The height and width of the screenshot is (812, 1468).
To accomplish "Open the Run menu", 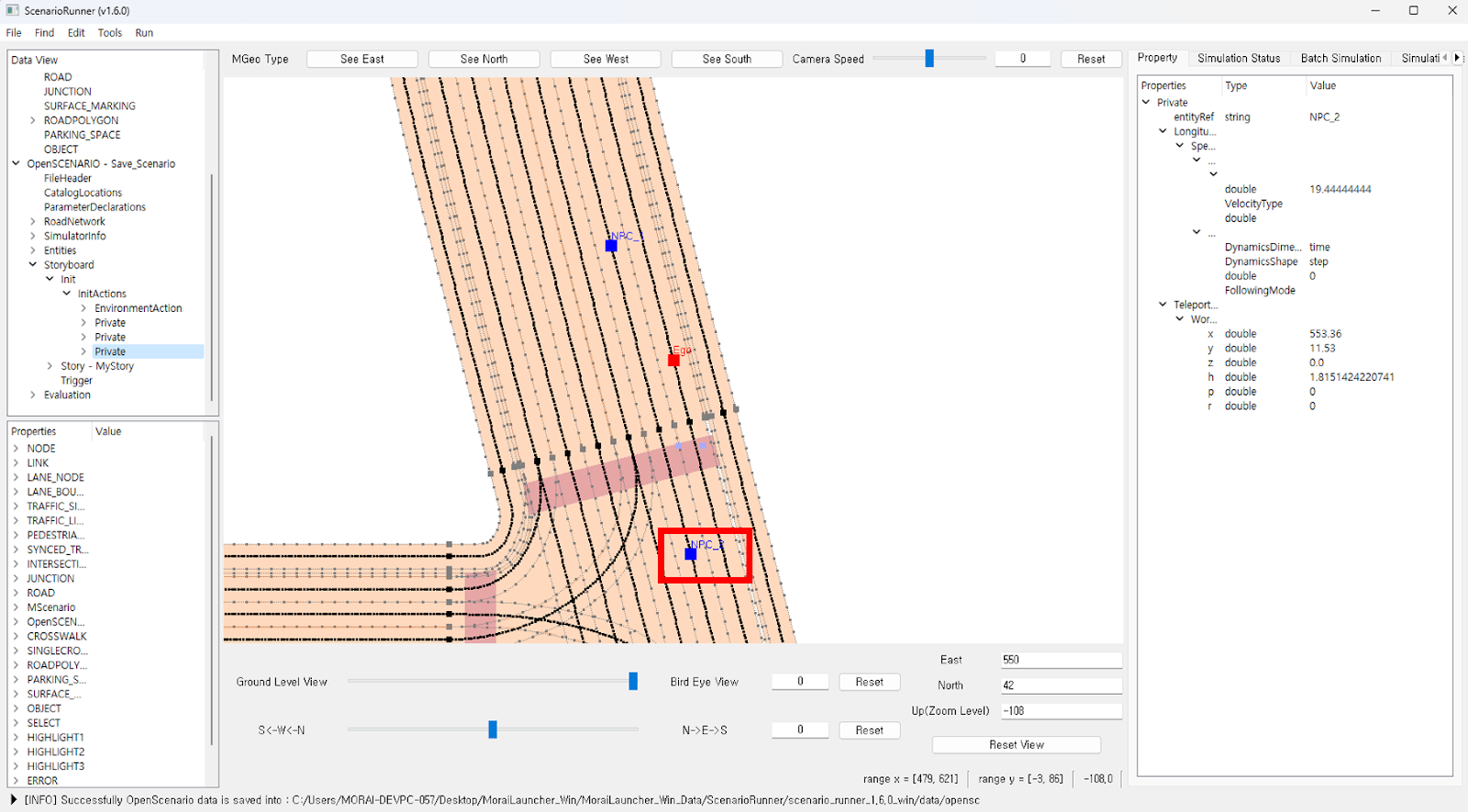I will pos(144,33).
